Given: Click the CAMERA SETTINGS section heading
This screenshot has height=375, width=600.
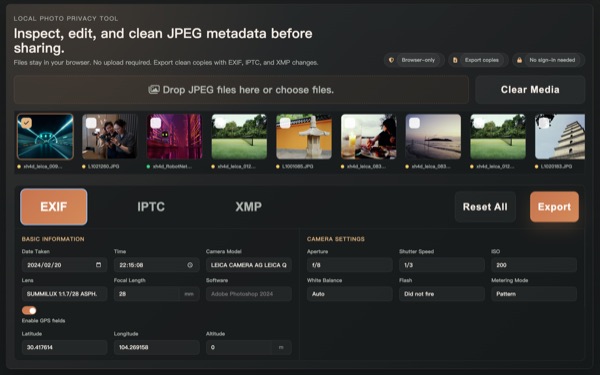Looking at the screenshot, I should coord(336,239).
